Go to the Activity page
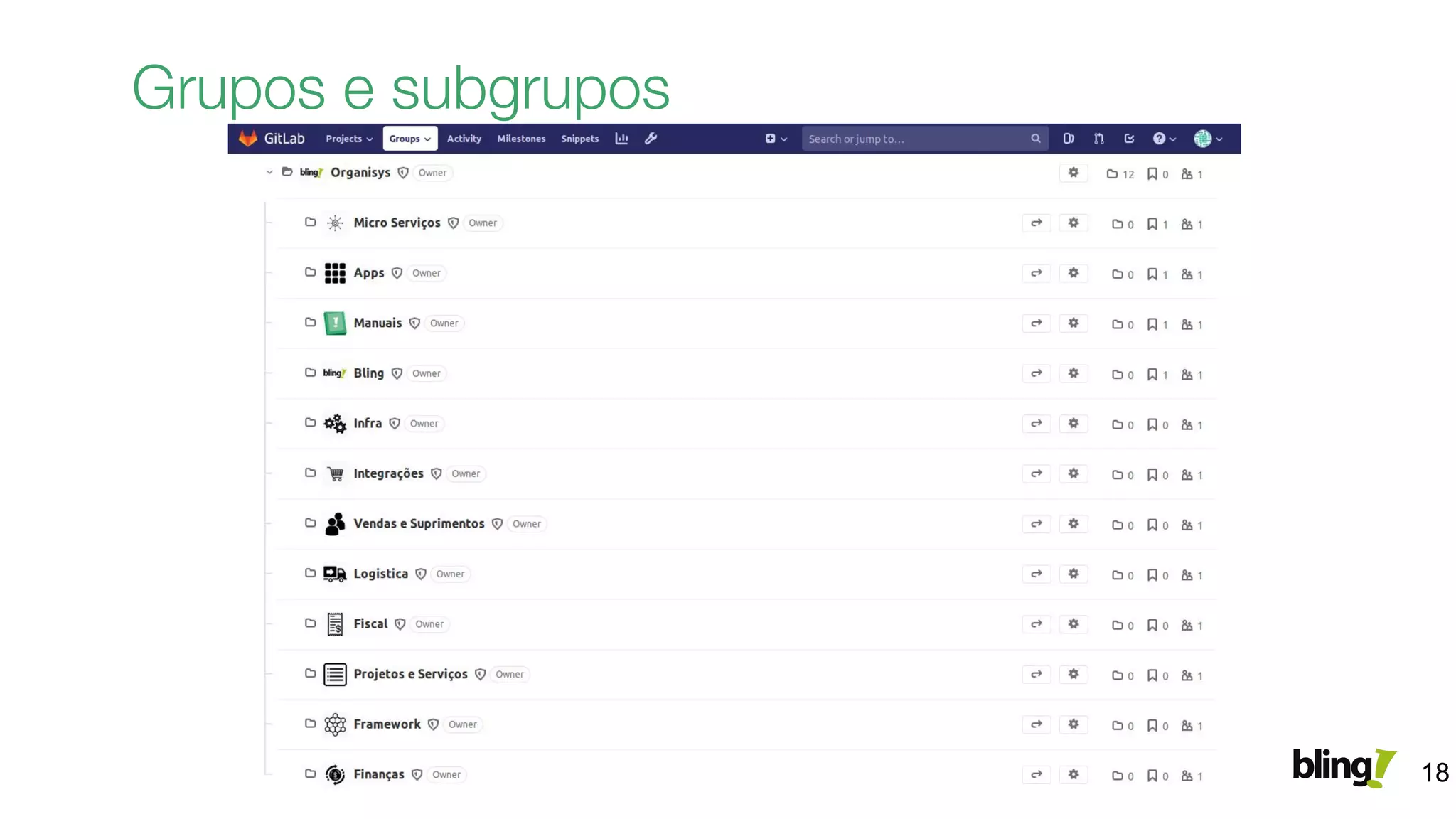The height and width of the screenshot is (819, 1456). (x=464, y=139)
